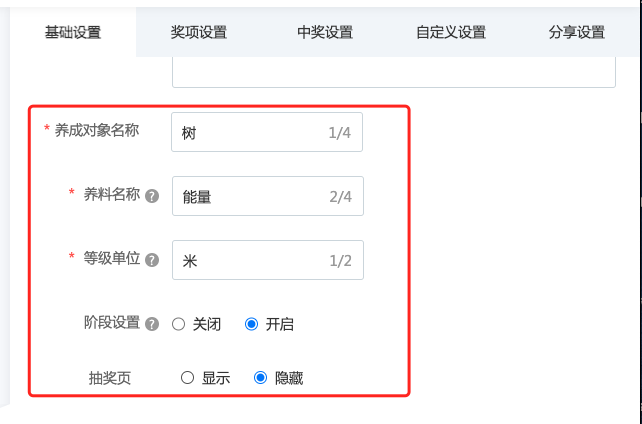This screenshot has width=642, height=424.
Task: Switch to the 基础设置 tab
Action: [x=73, y=32]
